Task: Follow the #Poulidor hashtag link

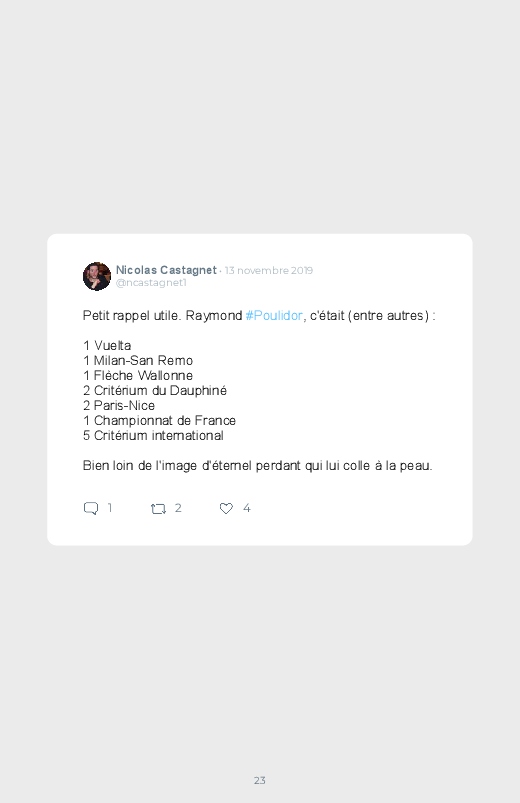Action: [x=274, y=315]
